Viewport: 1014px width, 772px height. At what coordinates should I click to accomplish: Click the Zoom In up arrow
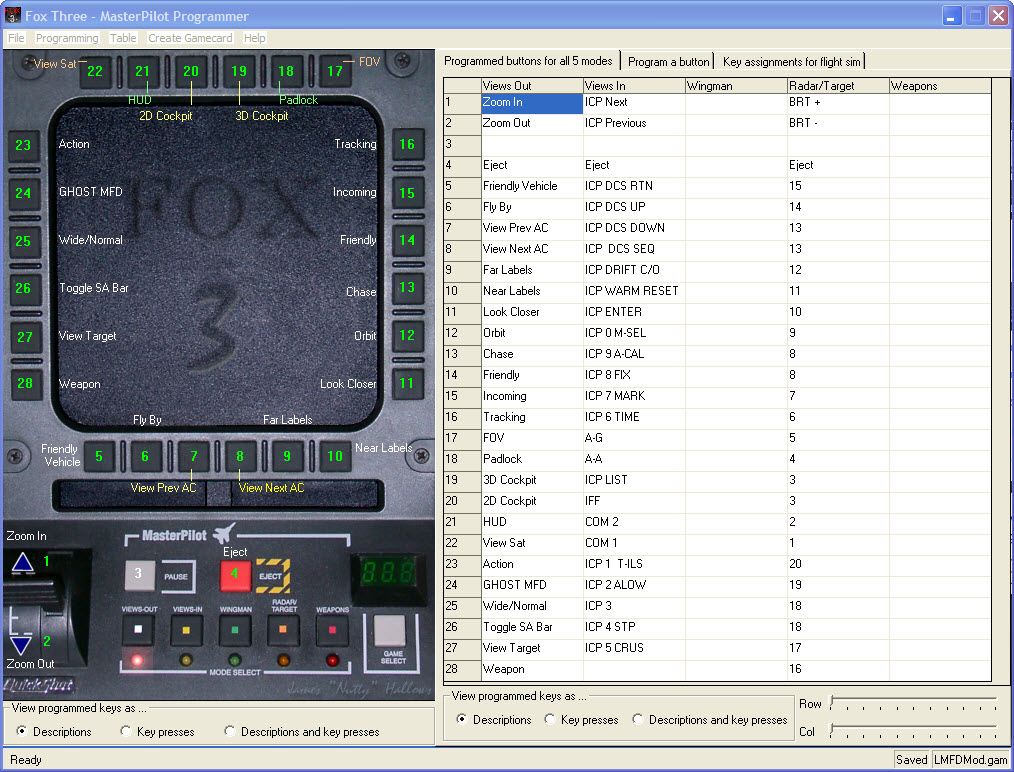tap(23, 563)
